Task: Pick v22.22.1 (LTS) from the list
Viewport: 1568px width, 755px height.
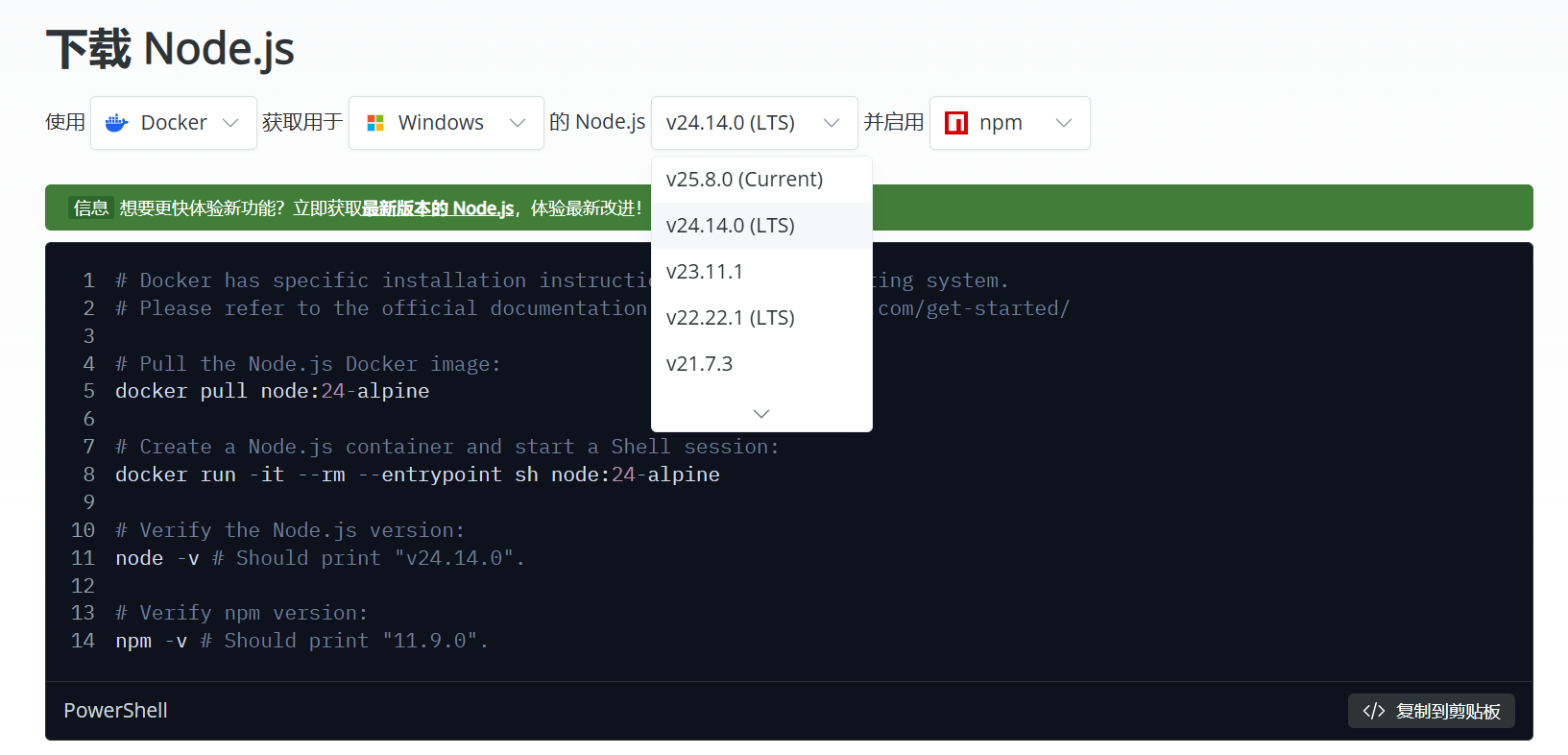Action: pyautogui.click(x=731, y=318)
